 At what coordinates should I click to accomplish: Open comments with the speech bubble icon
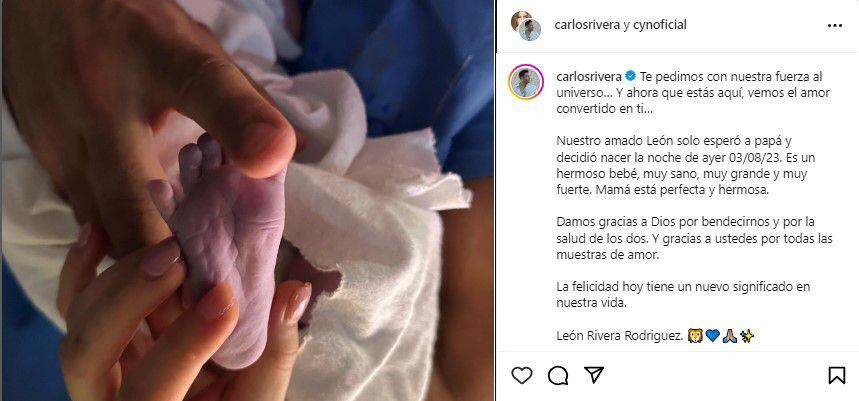(x=558, y=375)
